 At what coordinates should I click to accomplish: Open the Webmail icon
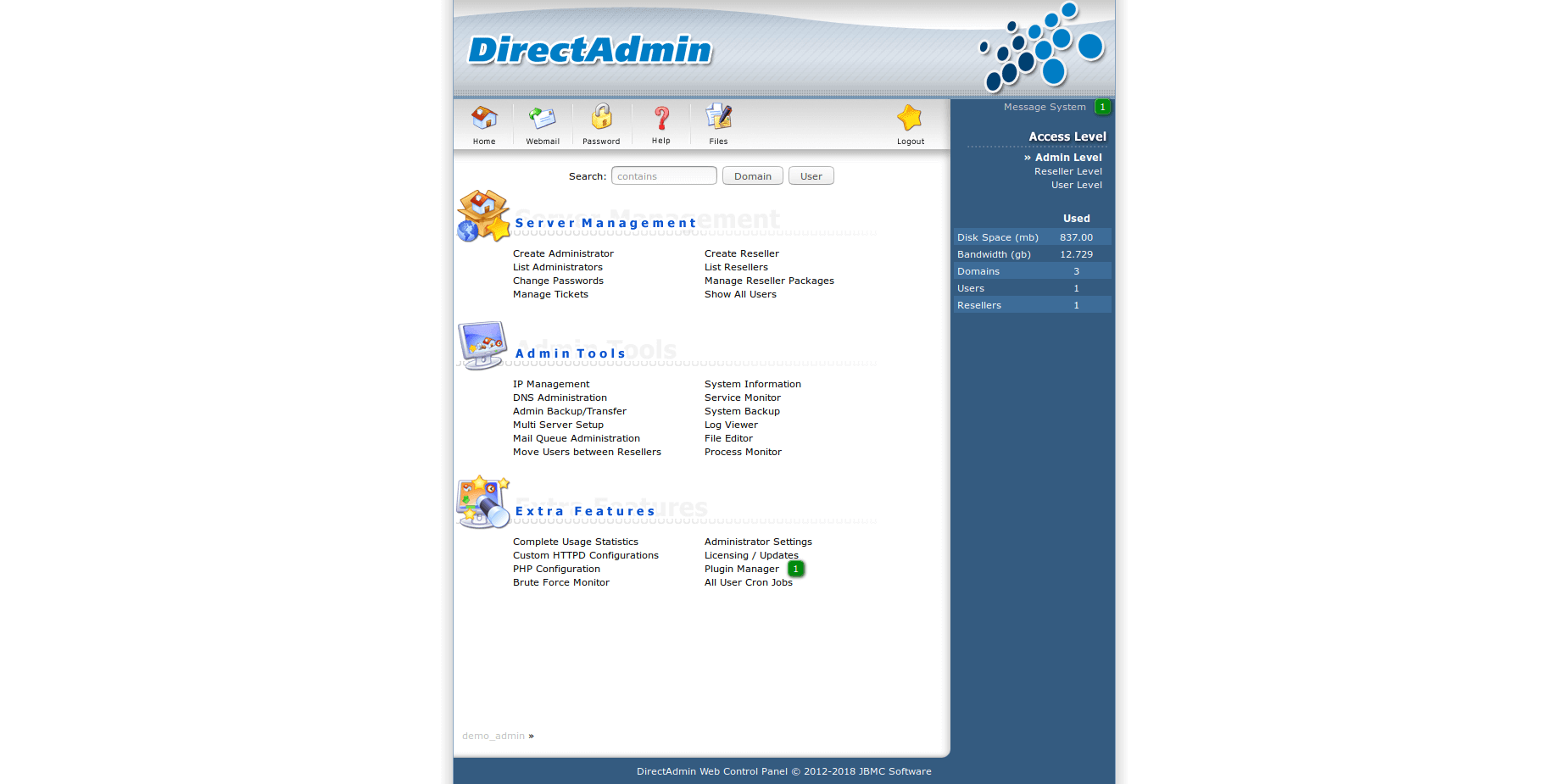tap(542, 119)
